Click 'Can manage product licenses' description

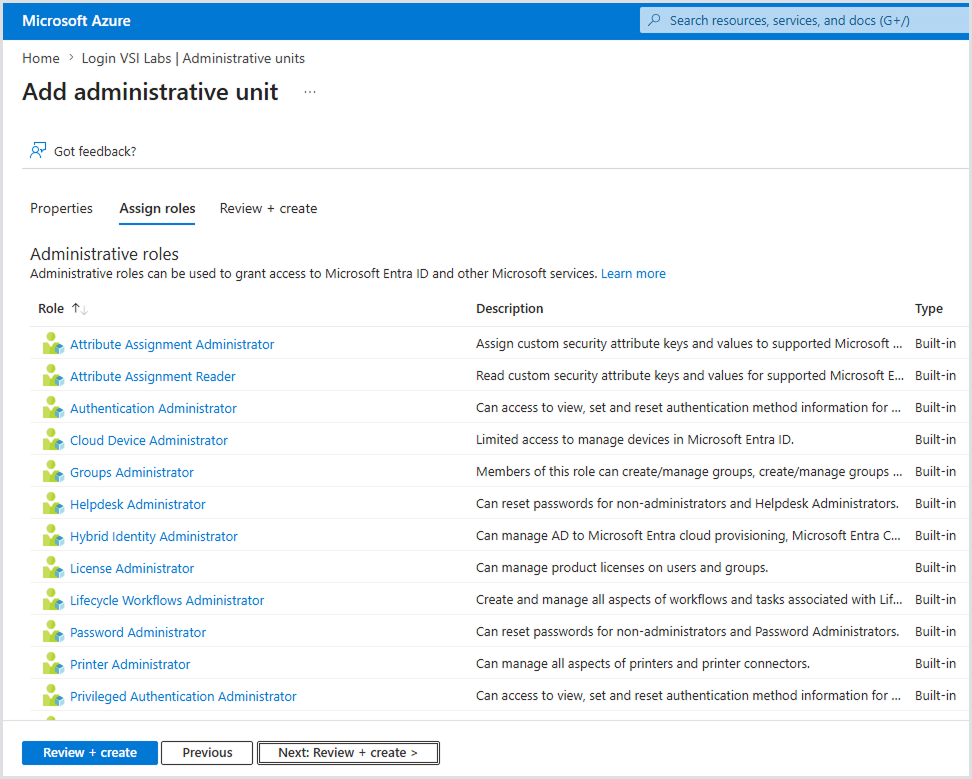pyautogui.click(x=622, y=568)
